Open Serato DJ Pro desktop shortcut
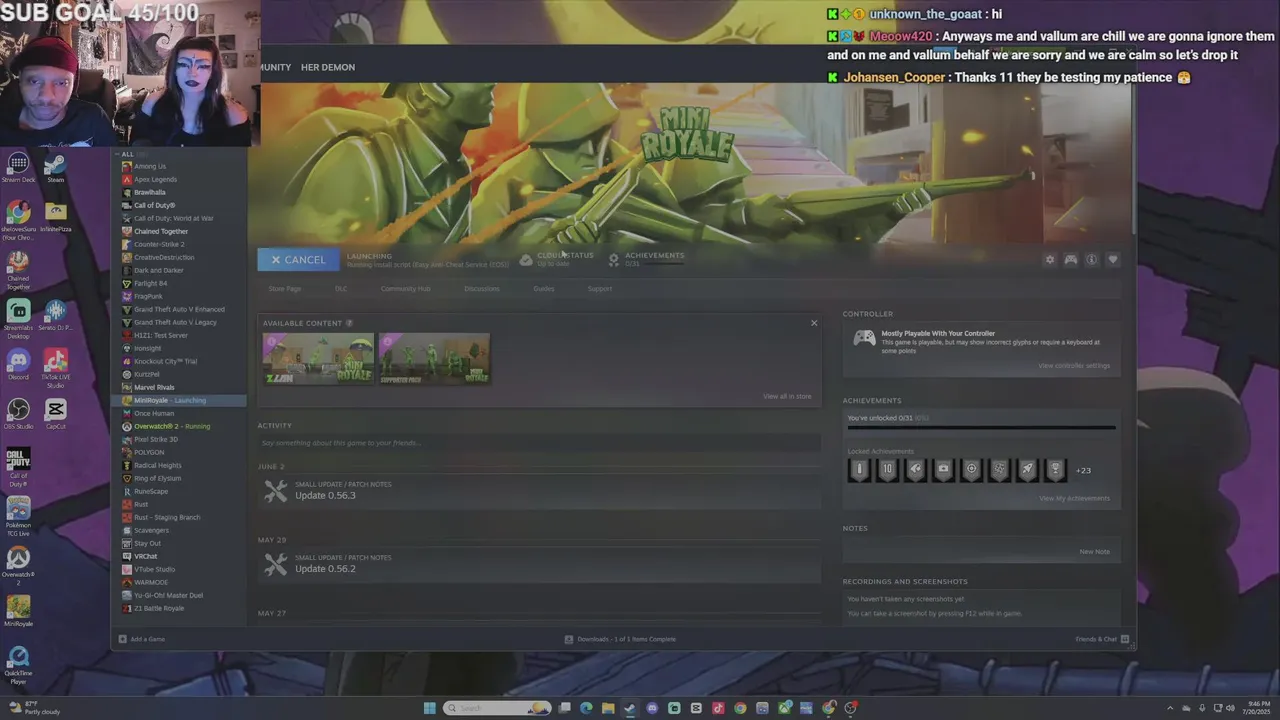The height and width of the screenshot is (720, 1280). point(56,316)
